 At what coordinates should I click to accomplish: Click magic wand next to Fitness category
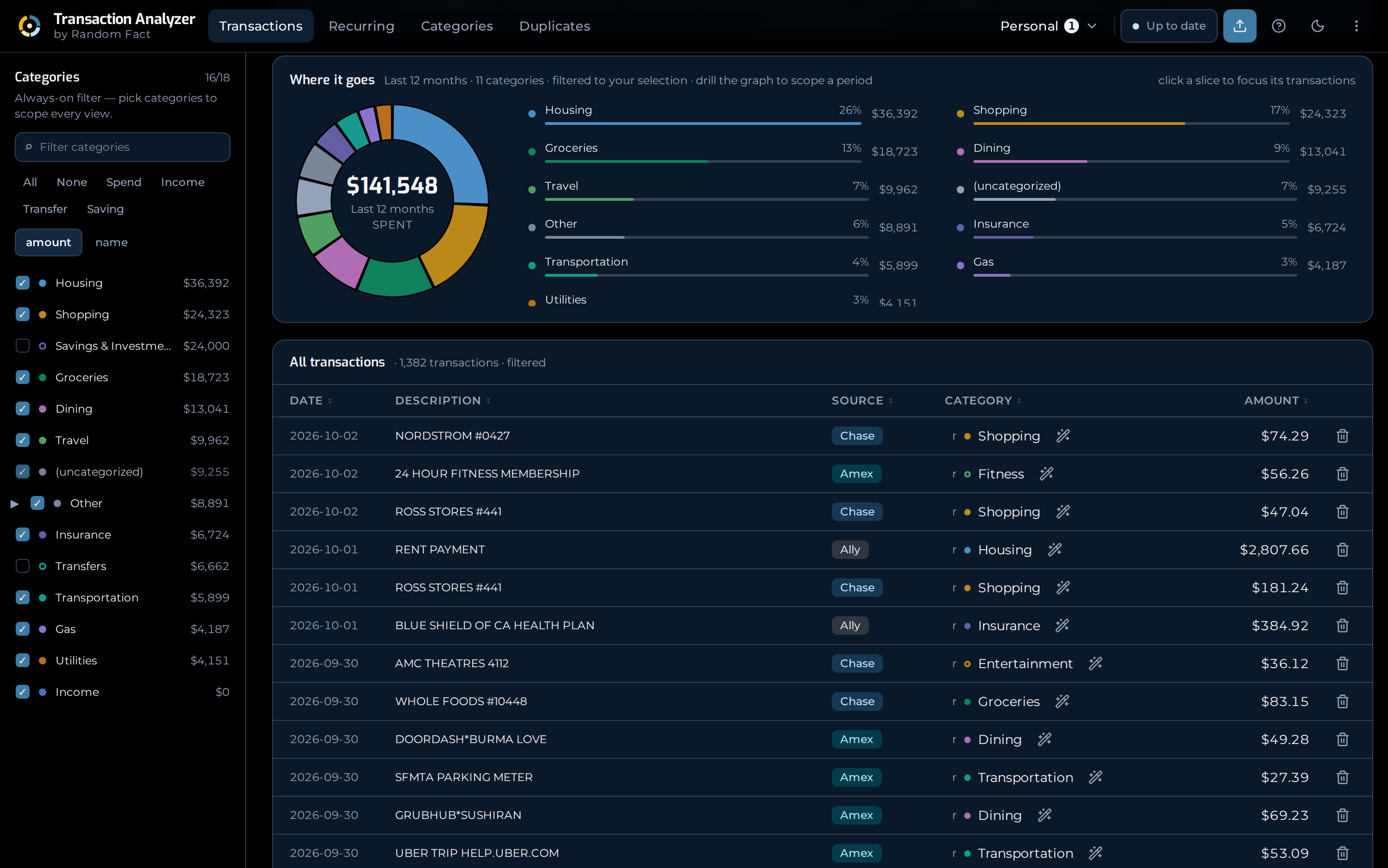coord(1047,474)
